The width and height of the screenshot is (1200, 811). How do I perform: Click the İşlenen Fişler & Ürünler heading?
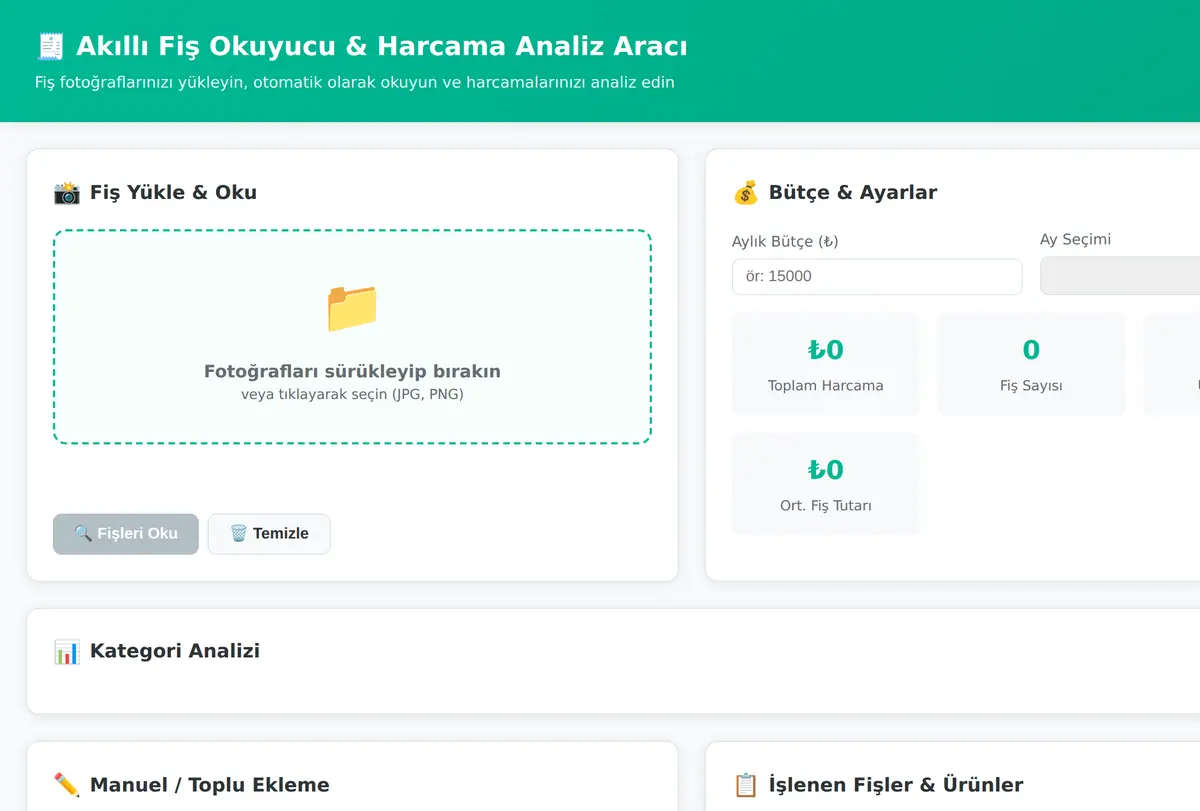tap(896, 785)
